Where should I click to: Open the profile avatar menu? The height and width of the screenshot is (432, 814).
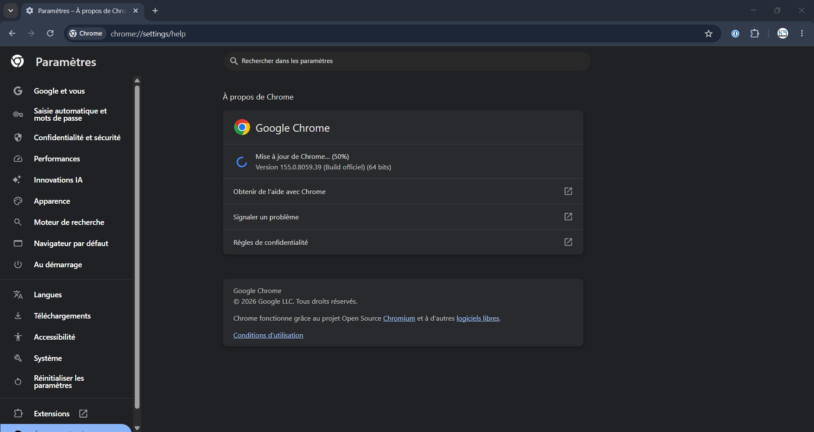(x=782, y=33)
